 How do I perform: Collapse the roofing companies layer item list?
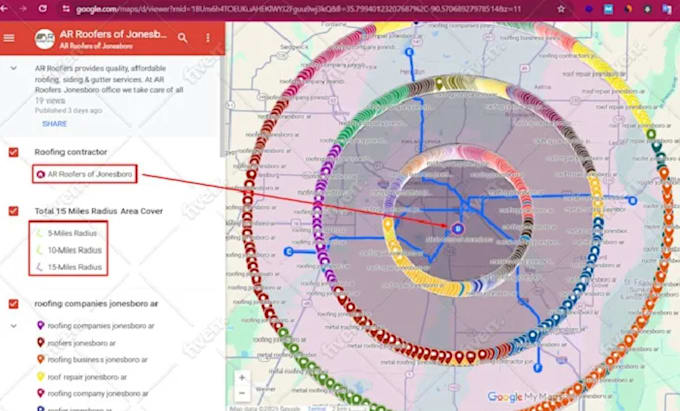point(13,326)
